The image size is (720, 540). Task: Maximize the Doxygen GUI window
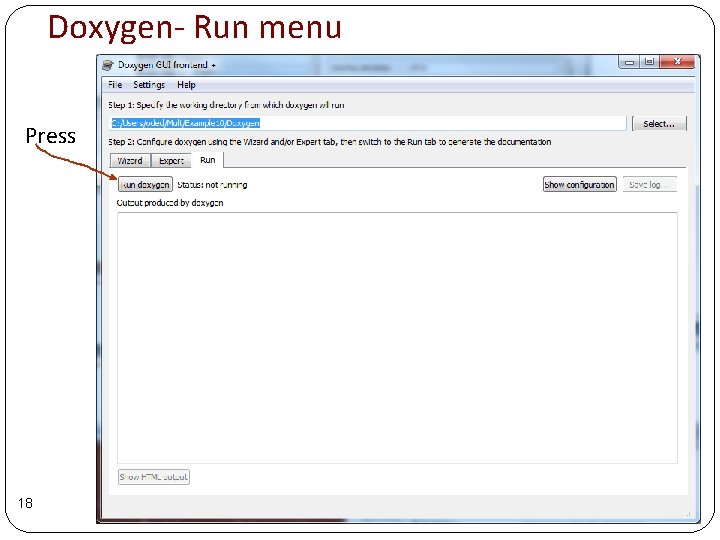pos(649,62)
